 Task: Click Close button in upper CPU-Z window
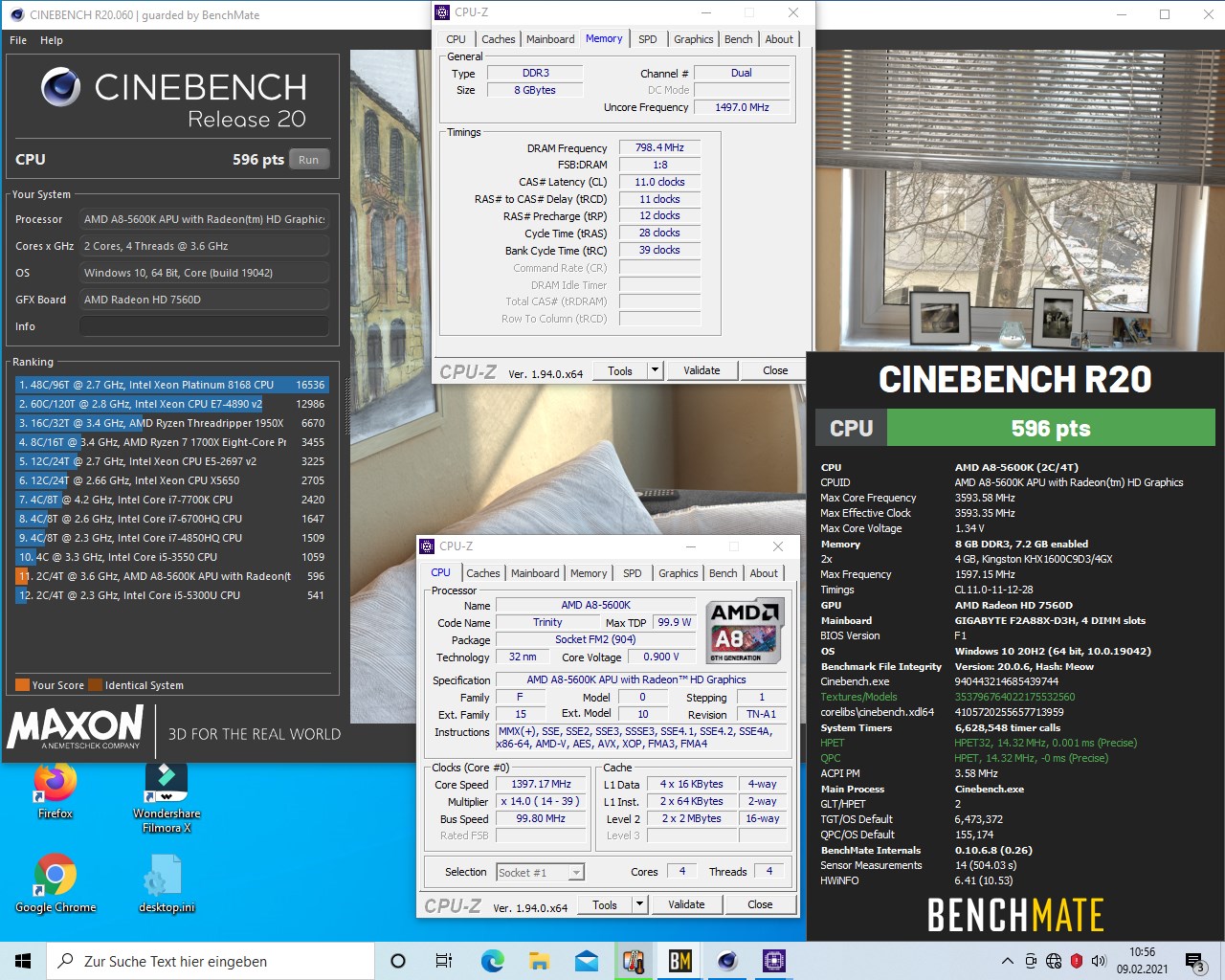pyautogui.click(x=775, y=370)
